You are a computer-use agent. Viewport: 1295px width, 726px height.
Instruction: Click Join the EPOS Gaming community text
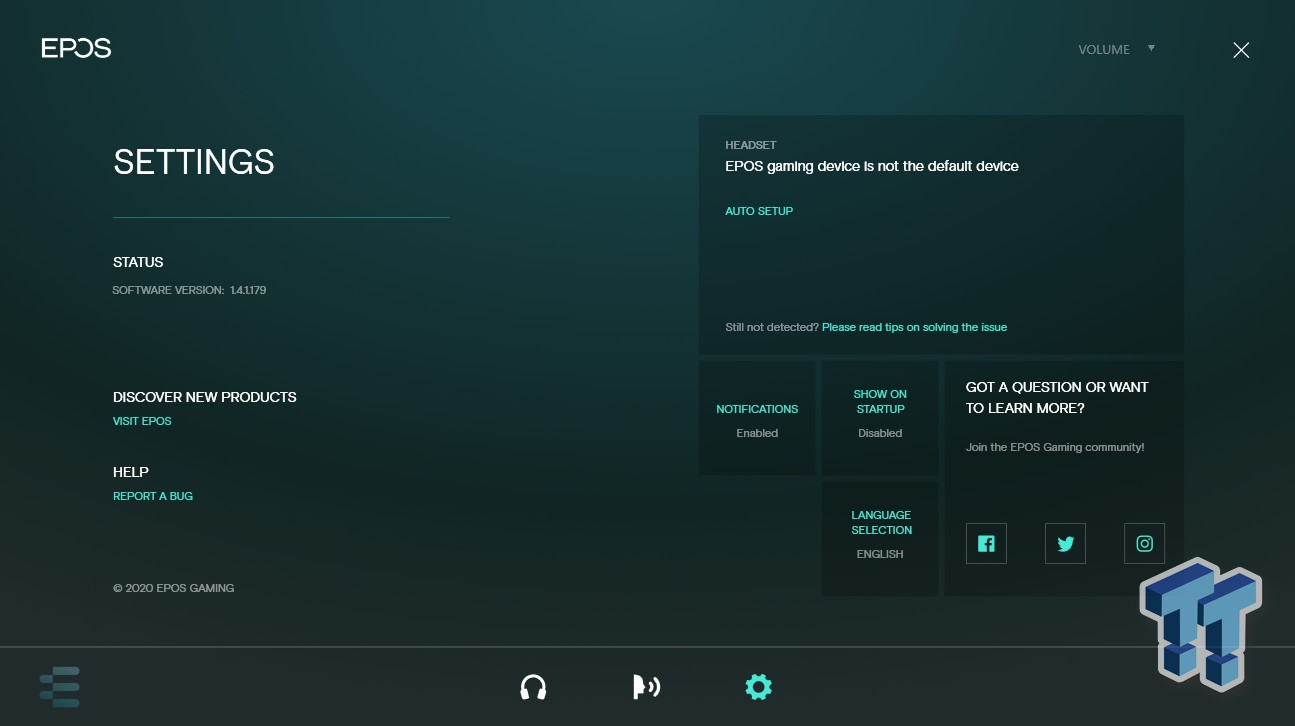point(1055,447)
